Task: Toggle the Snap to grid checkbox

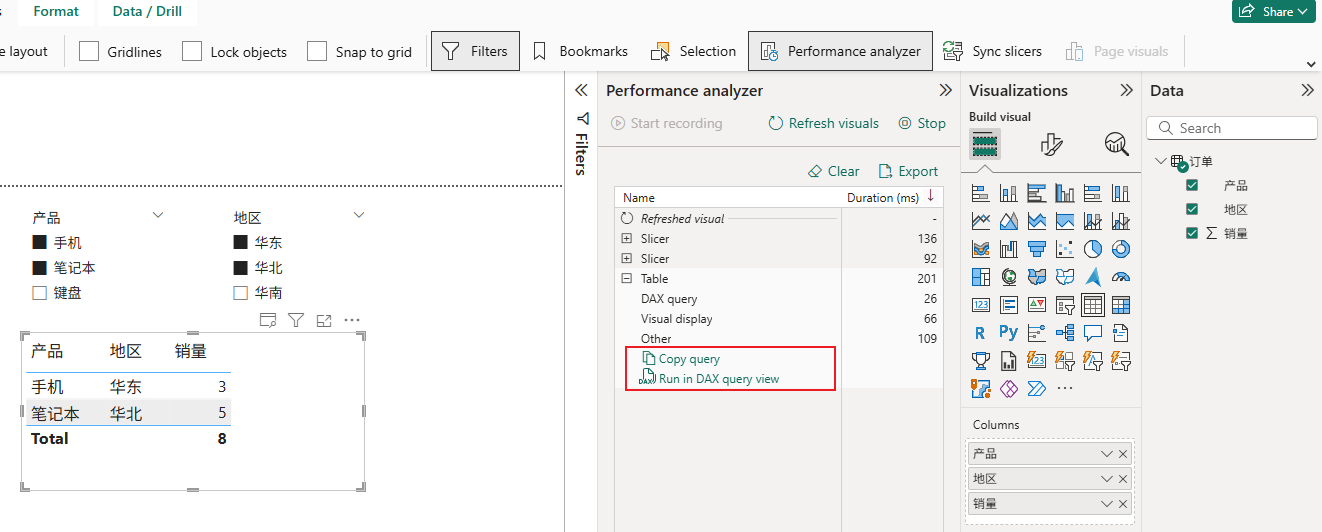Action: pos(317,51)
